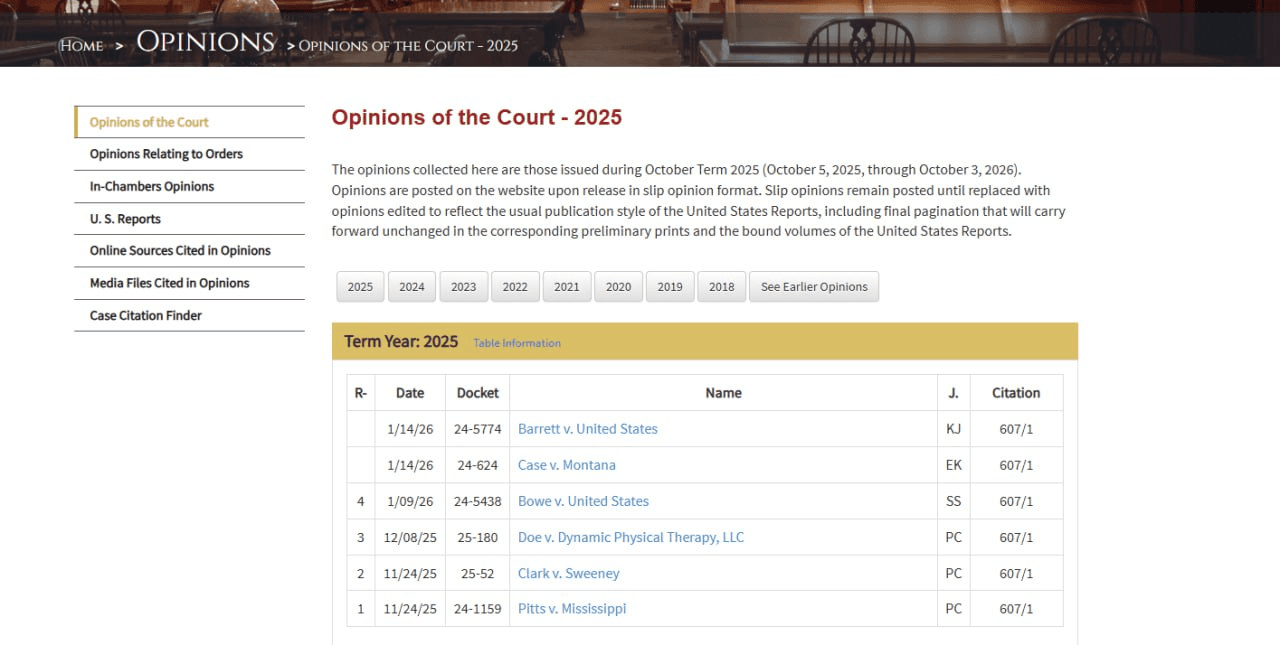This screenshot has height=645, width=1280.
Task: Switch to the 2023 term tab
Action: click(464, 287)
